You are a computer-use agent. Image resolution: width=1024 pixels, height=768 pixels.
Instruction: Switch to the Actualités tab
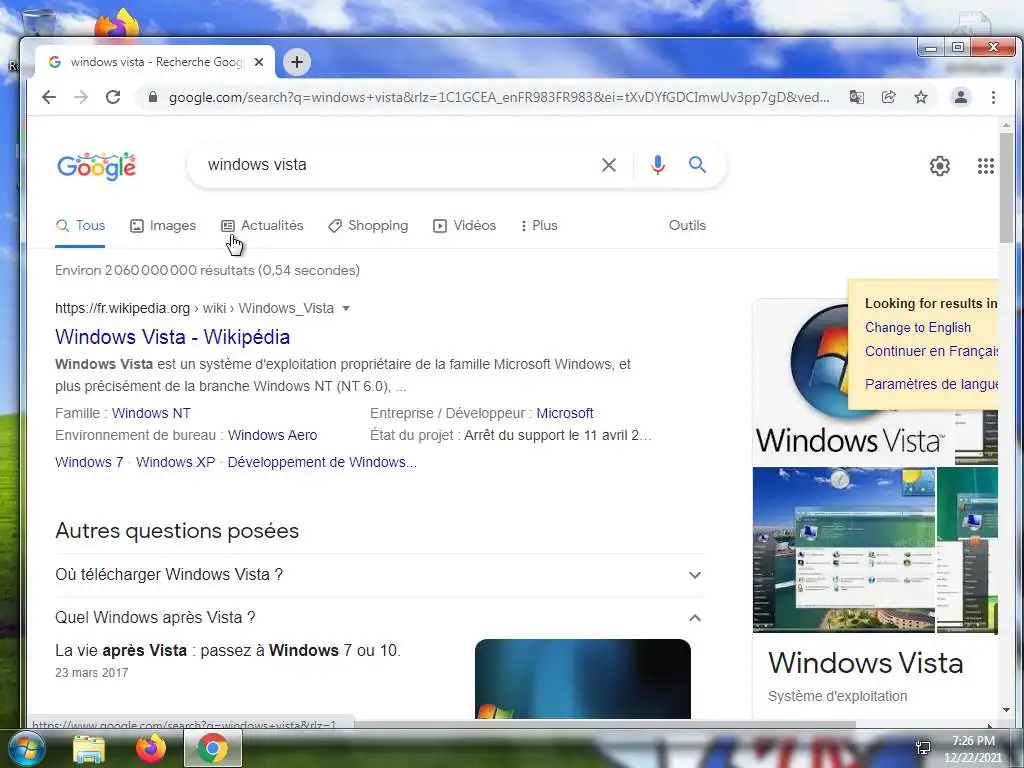[262, 225]
